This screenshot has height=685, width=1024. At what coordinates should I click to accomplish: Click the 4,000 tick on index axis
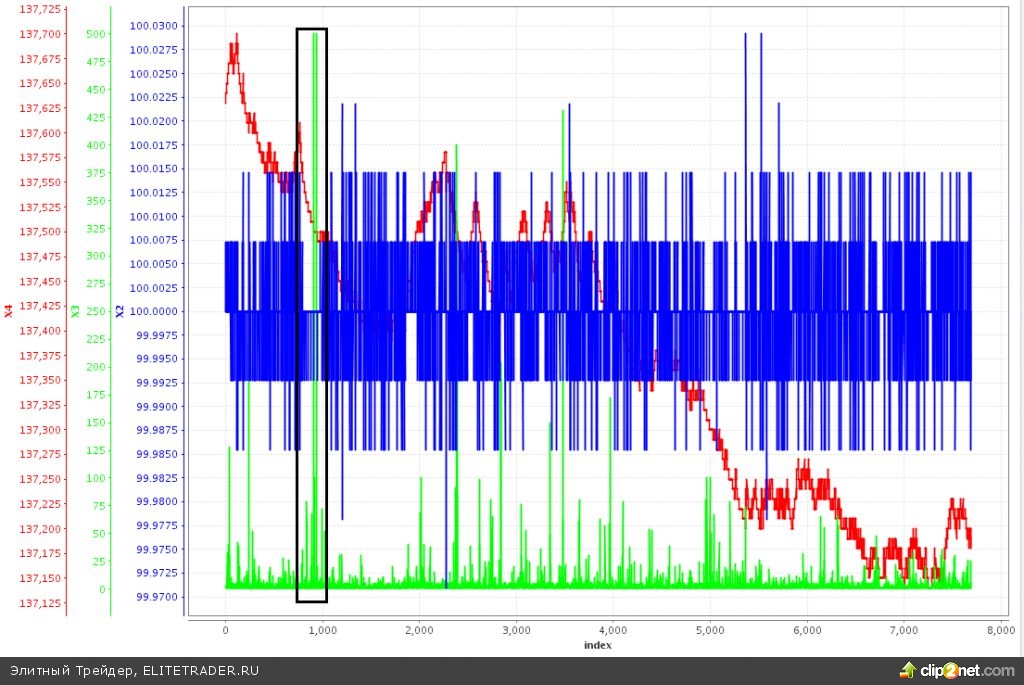[x=612, y=630]
